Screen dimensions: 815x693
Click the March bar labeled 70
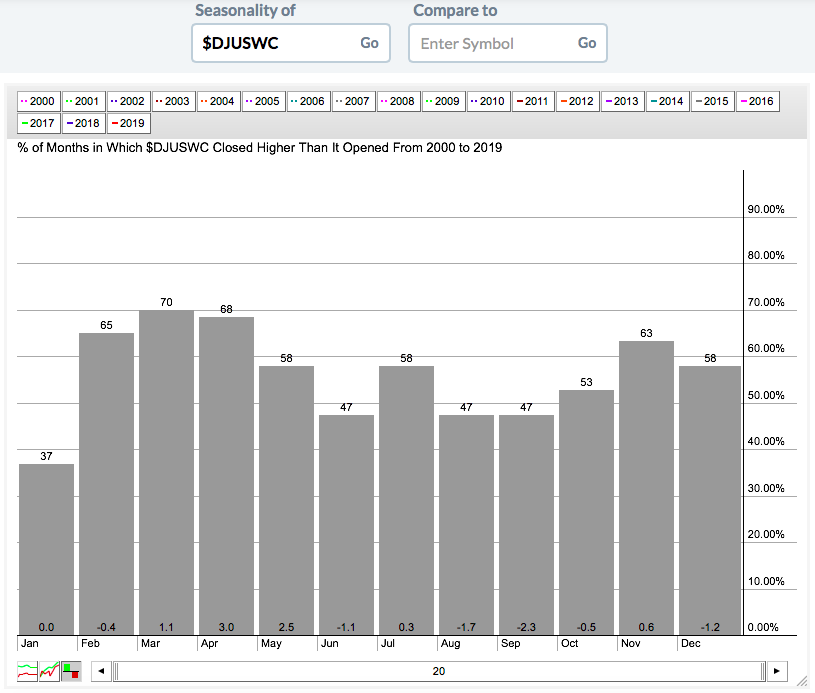pyautogui.click(x=168, y=470)
